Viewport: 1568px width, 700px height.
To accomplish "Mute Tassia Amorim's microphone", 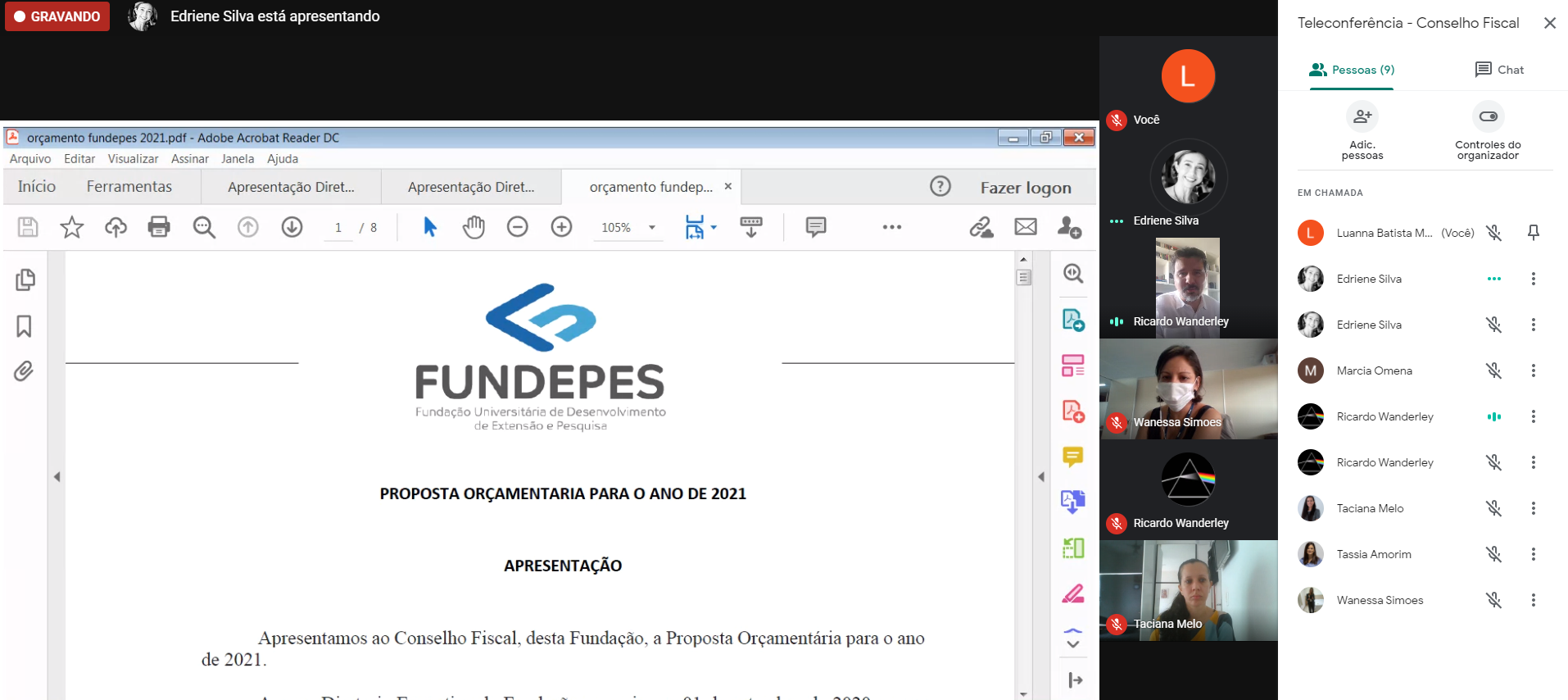I will [1494, 554].
